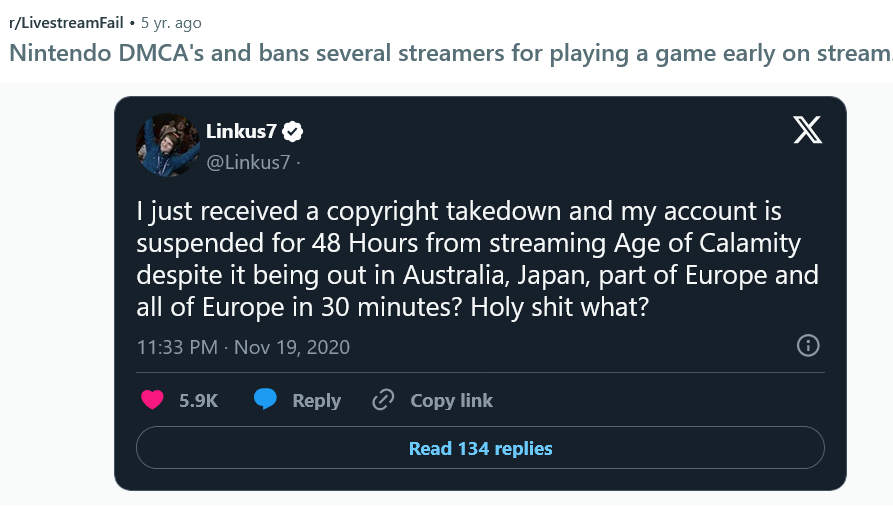893x506 pixels.
Task: Click the Nov 19, 2020 tweet date
Action: pyautogui.click(x=293, y=347)
